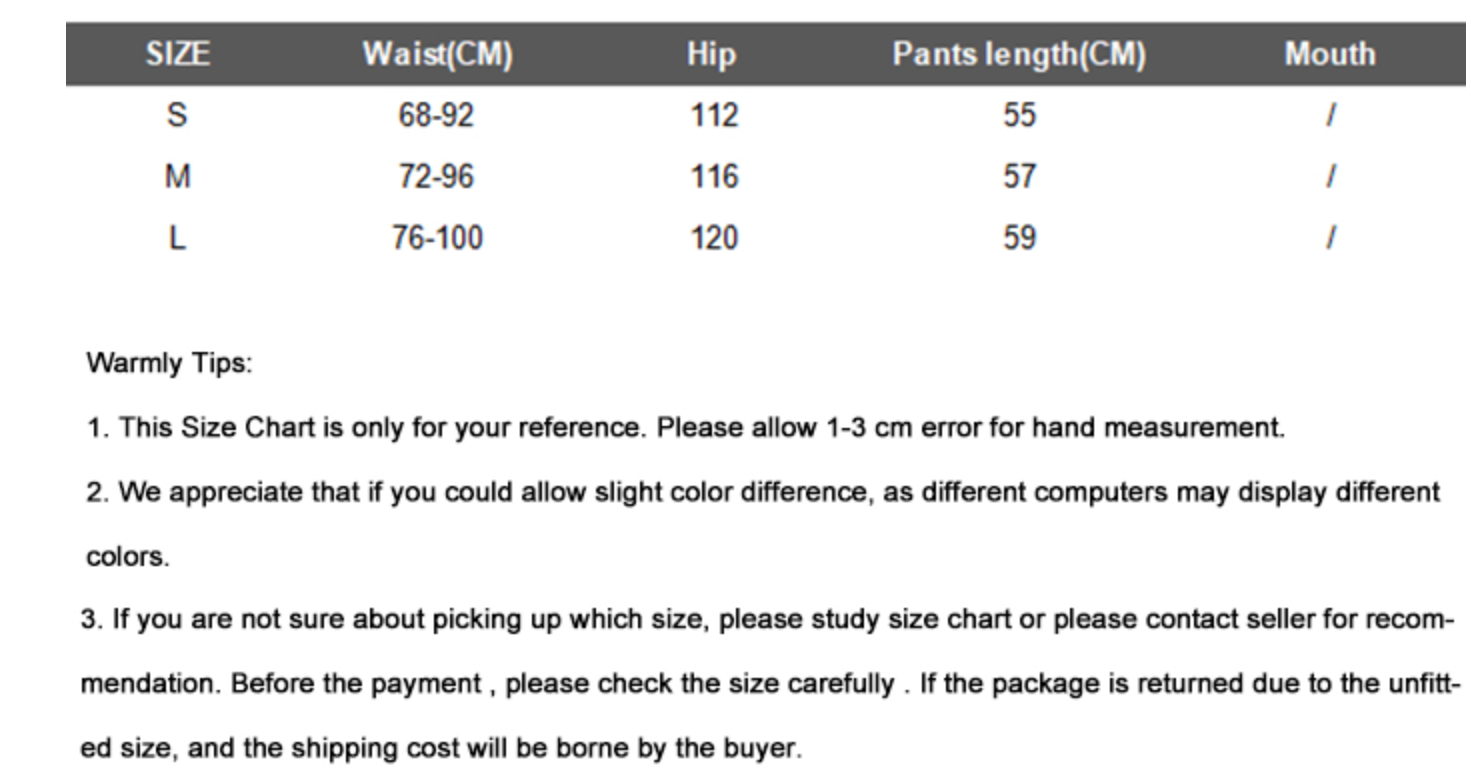1471x784 pixels.
Task: Click the pants length value 59
Action: (1020, 238)
